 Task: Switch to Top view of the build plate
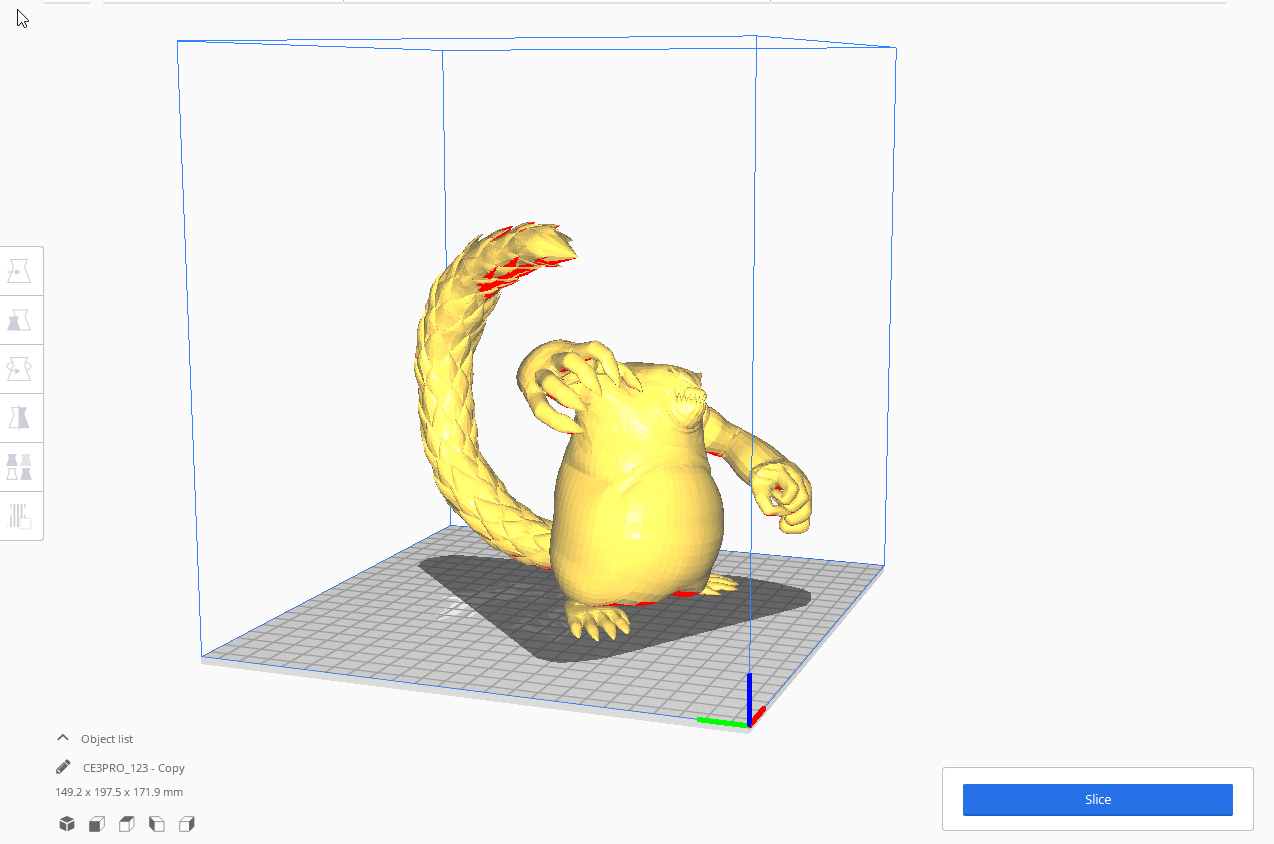(x=126, y=823)
